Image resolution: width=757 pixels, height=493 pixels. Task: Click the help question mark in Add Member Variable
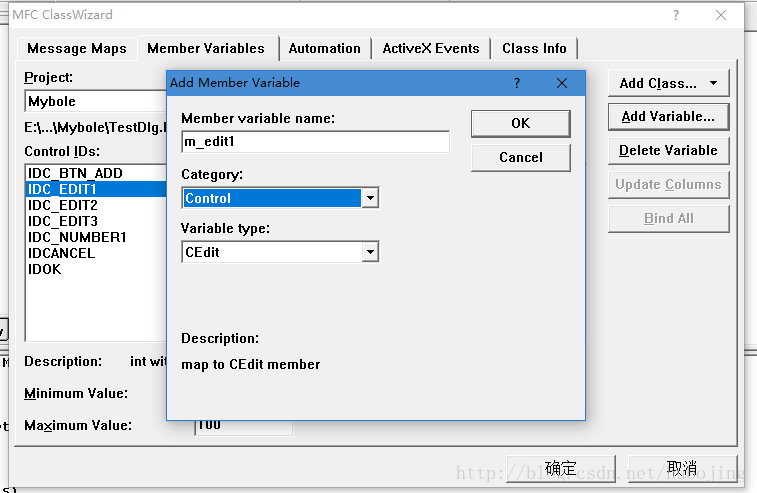pos(517,83)
